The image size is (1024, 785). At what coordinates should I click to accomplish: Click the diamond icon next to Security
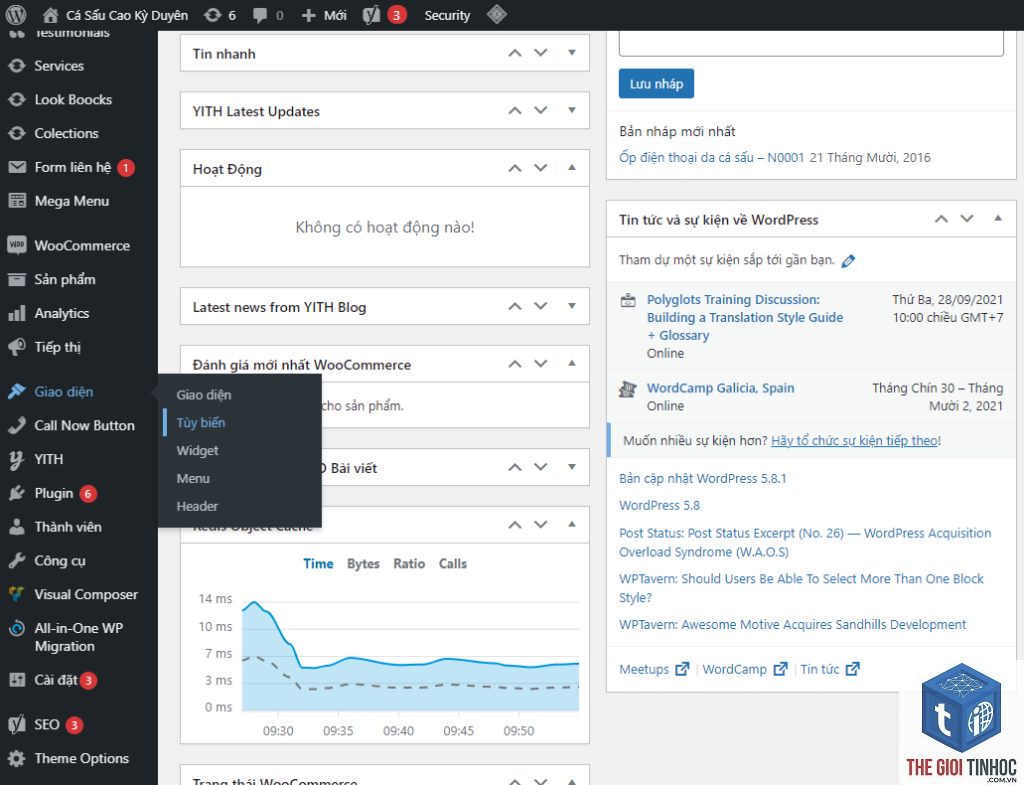pyautogui.click(x=497, y=14)
